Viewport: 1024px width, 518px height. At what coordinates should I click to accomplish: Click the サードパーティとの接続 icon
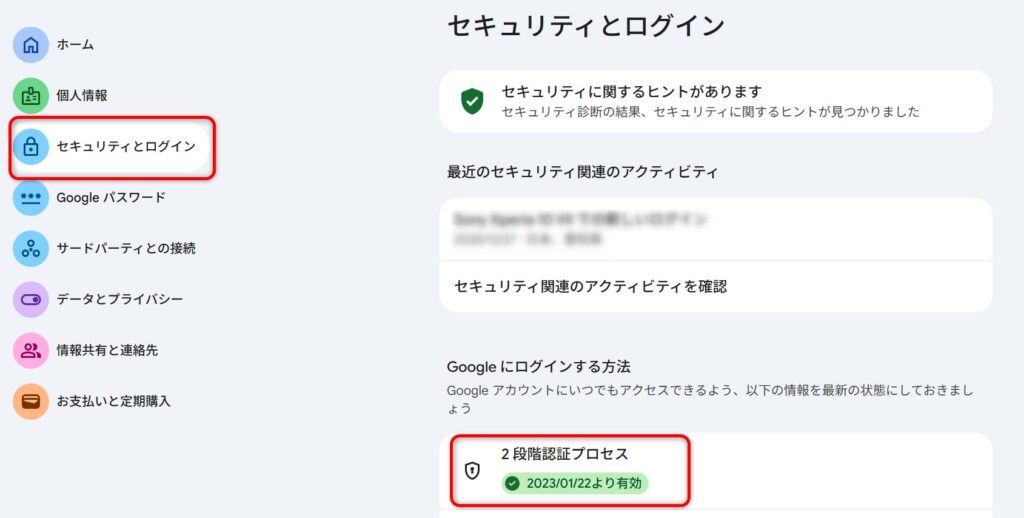[x=31, y=248]
